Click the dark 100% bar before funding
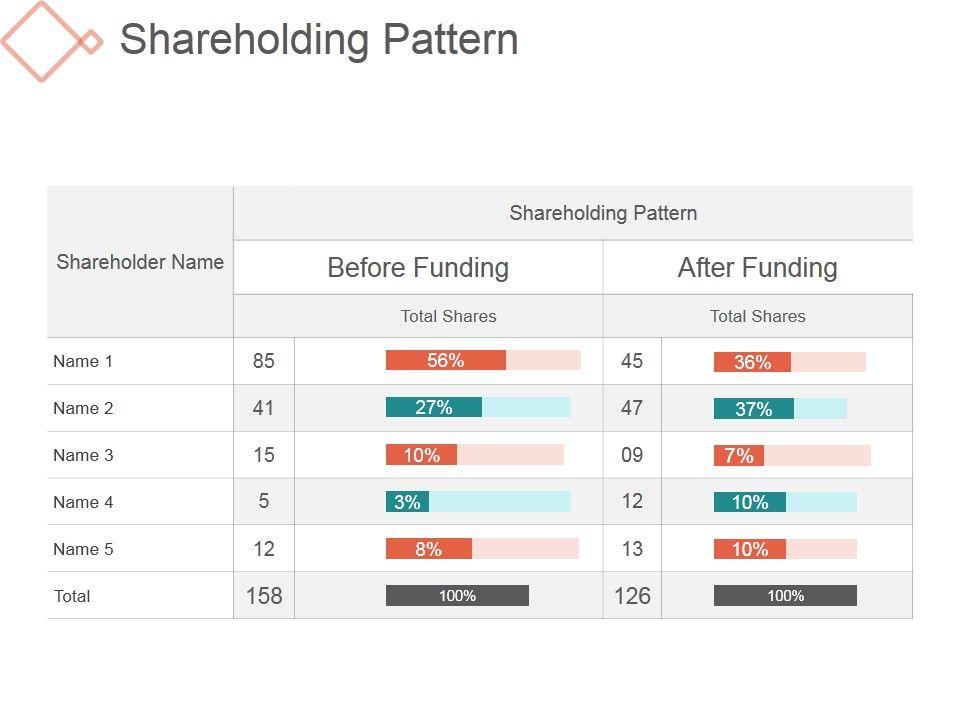This screenshot has width=960, height=720. pyautogui.click(x=457, y=596)
